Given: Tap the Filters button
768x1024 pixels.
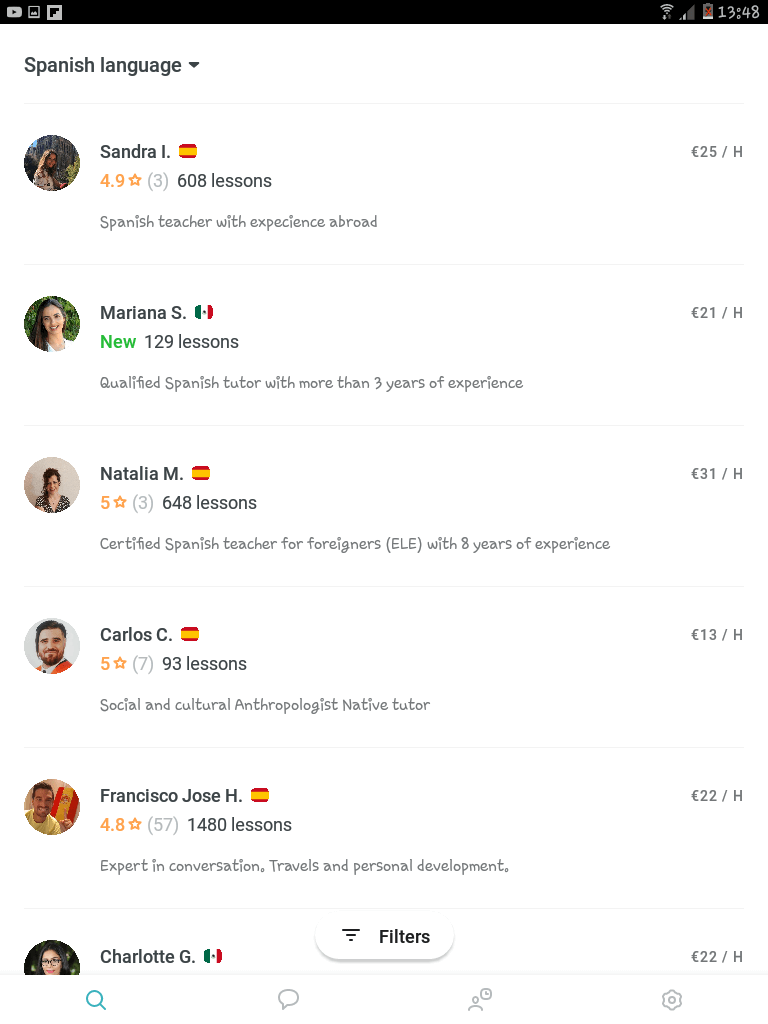Looking at the screenshot, I should coord(385,937).
